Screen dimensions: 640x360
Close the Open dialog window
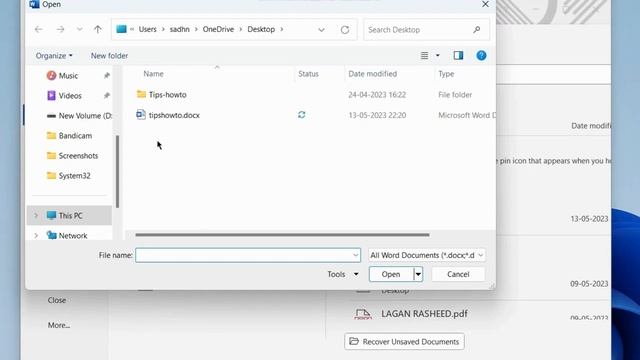point(485,4)
